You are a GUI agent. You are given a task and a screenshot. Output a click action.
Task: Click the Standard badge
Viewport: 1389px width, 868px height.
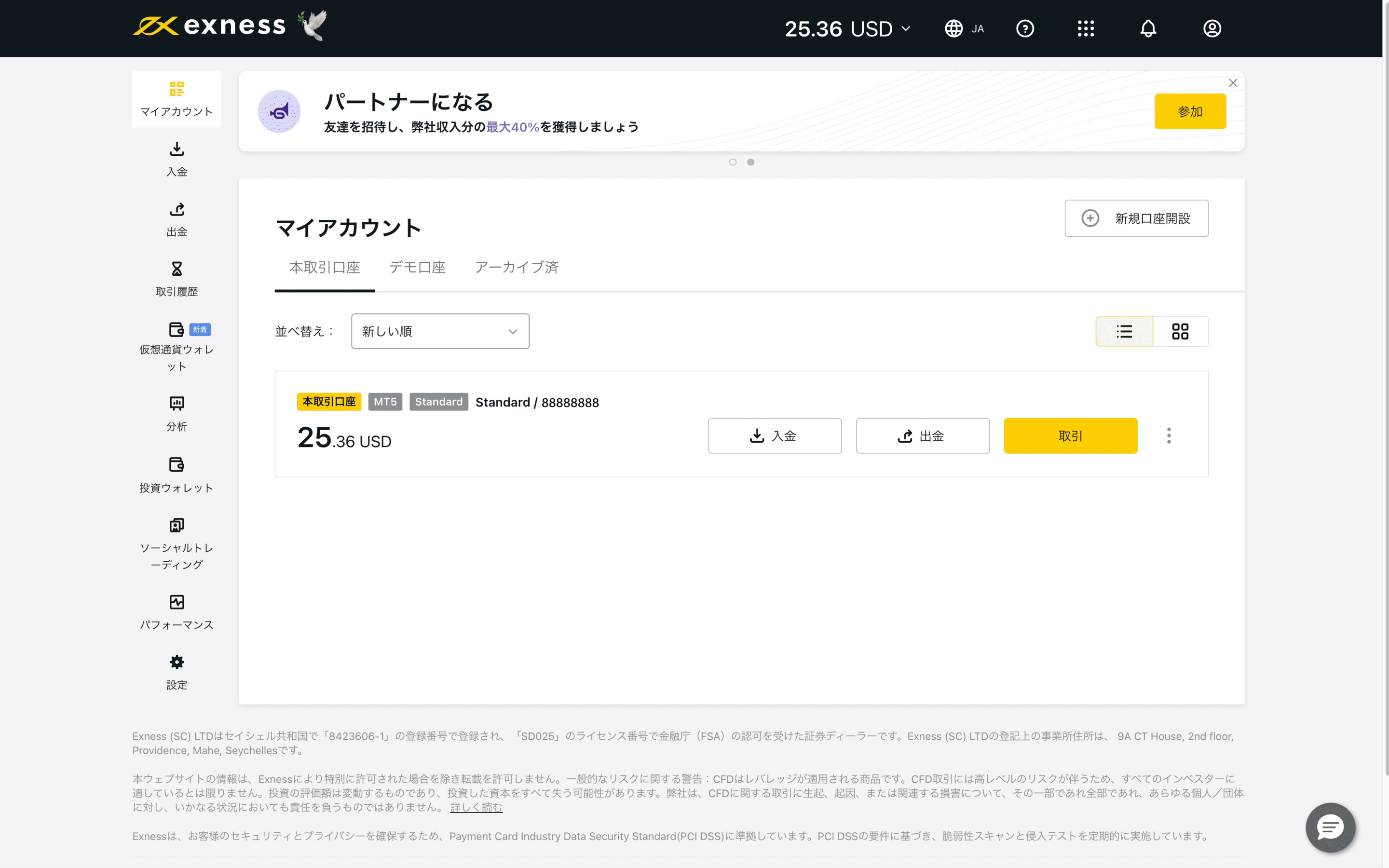(x=438, y=402)
